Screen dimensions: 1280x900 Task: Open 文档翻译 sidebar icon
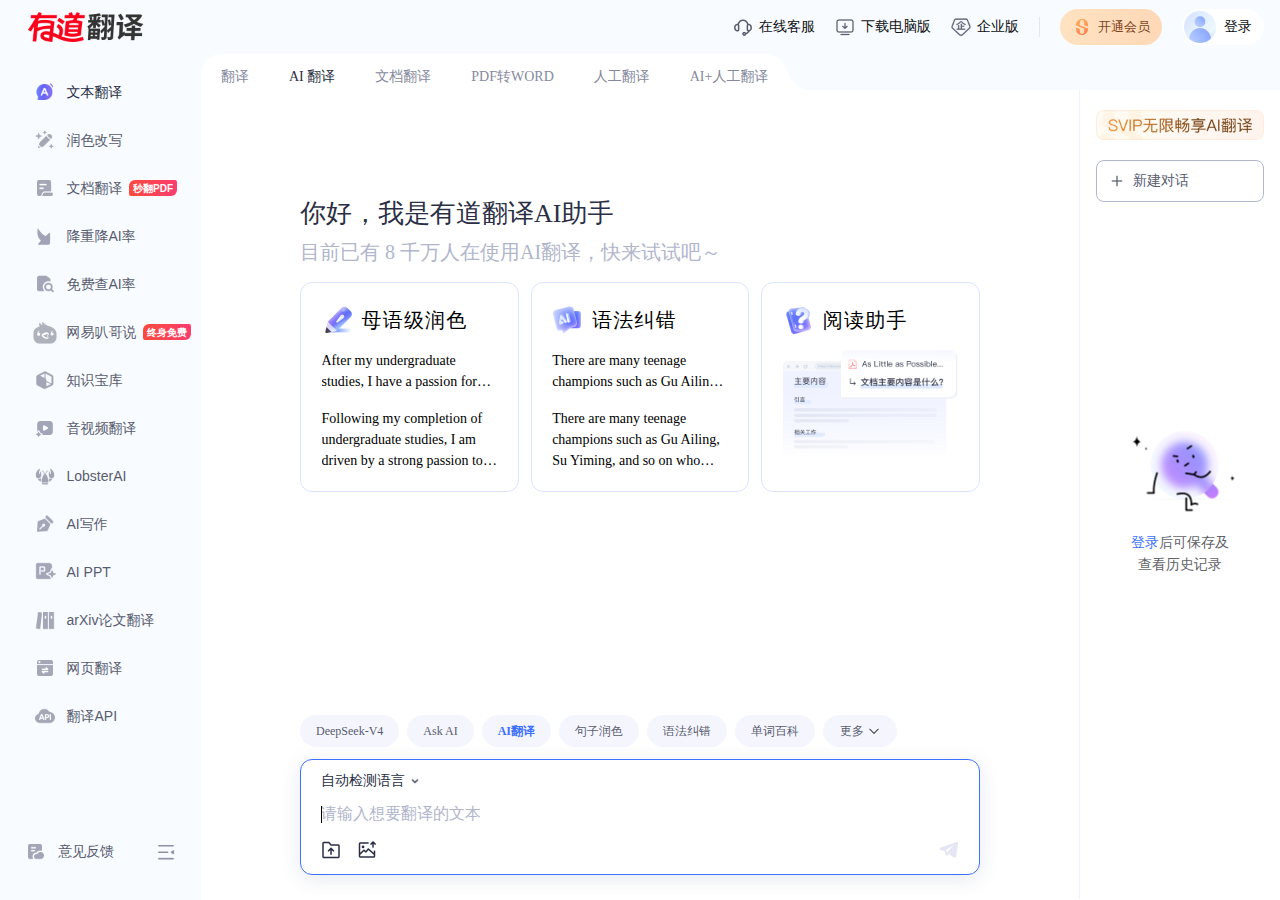(44, 188)
